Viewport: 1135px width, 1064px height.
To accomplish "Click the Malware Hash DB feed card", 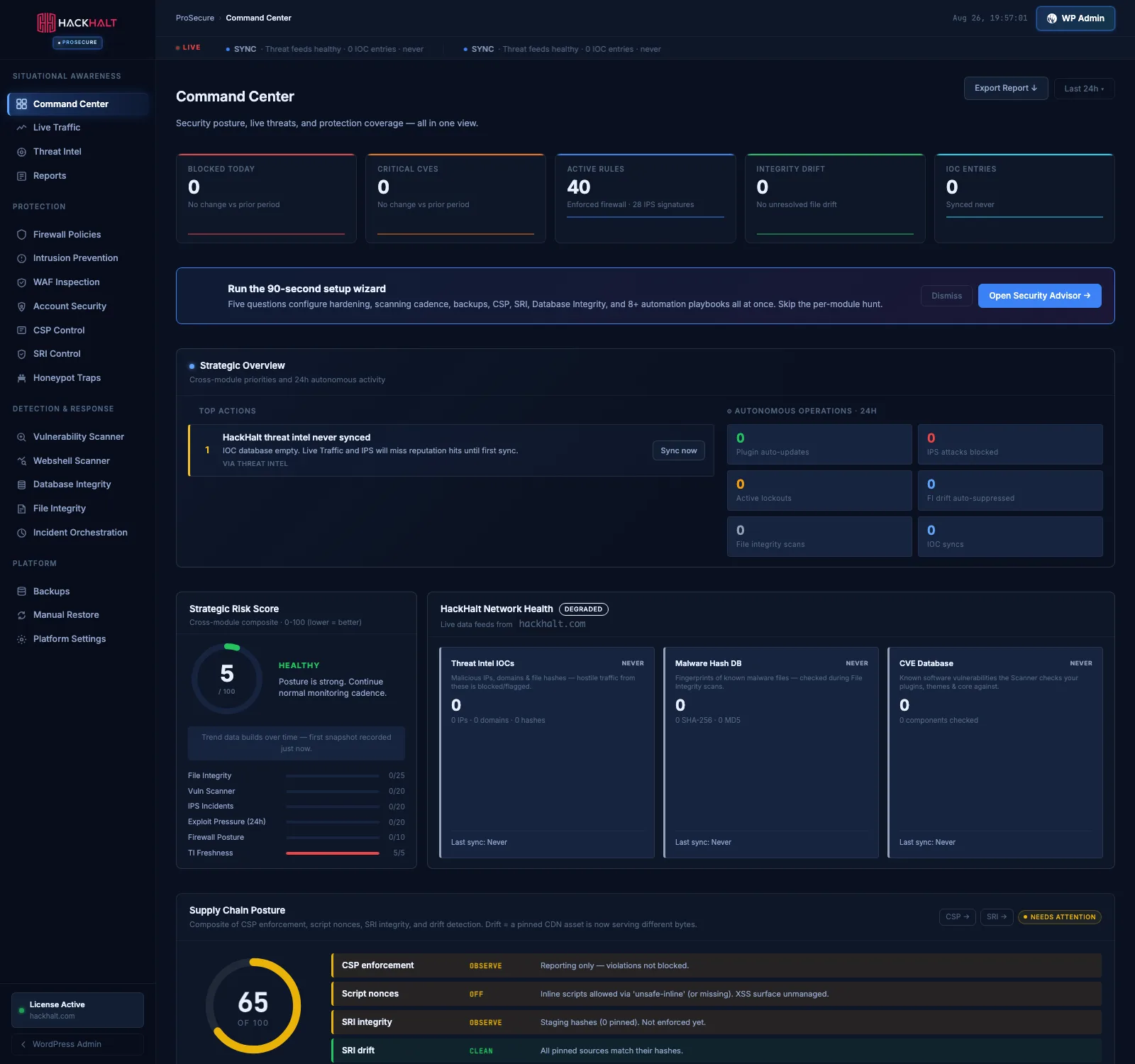I will pyautogui.click(x=771, y=753).
